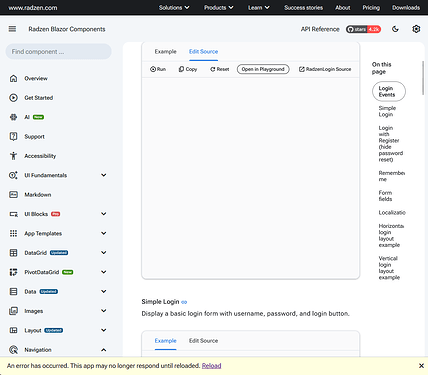This screenshot has width=428, height=375.
Task: Click www.radzen.com site link
Action: [33, 8]
